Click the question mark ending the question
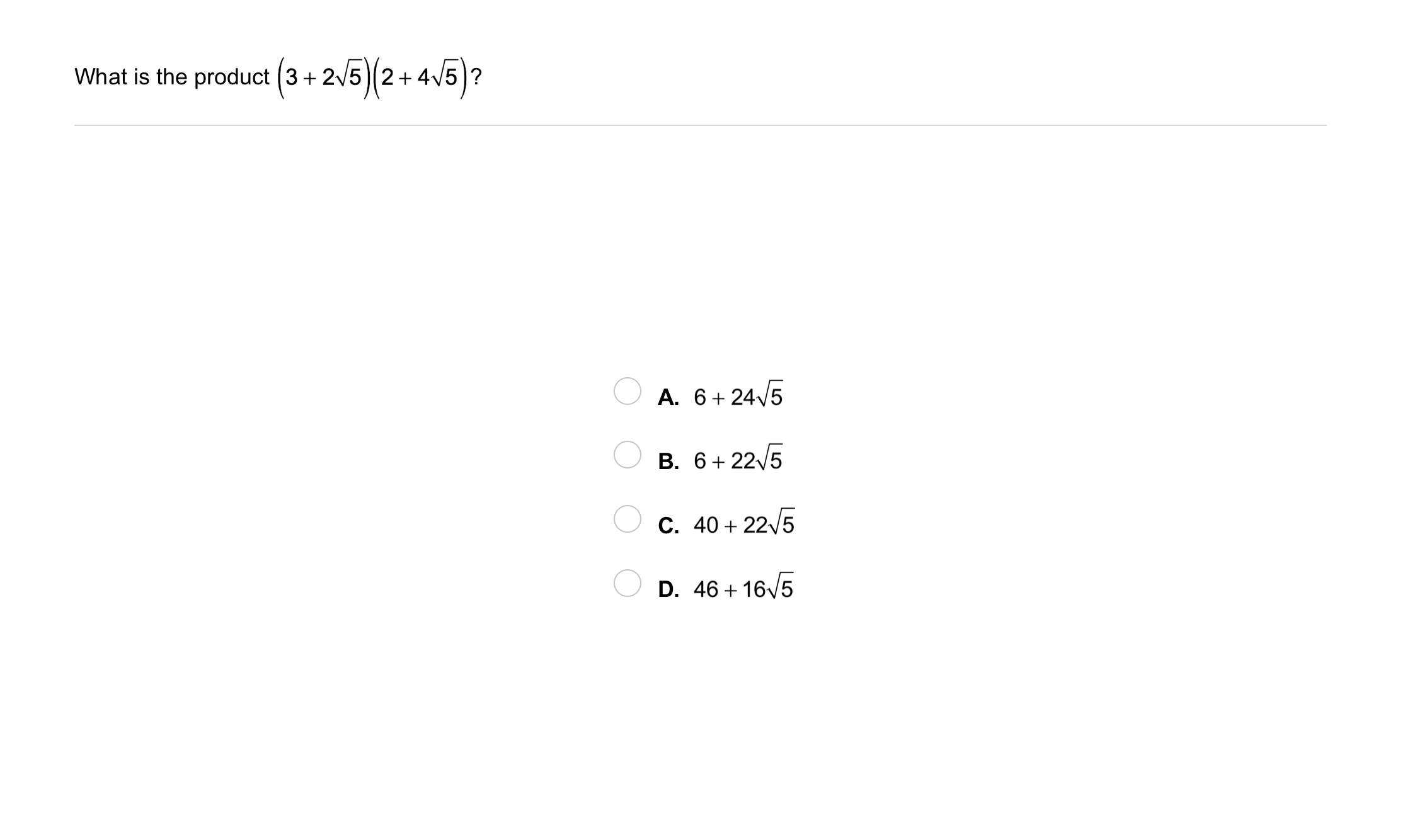Screen dimensions: 1405x840 pos(476,77)
